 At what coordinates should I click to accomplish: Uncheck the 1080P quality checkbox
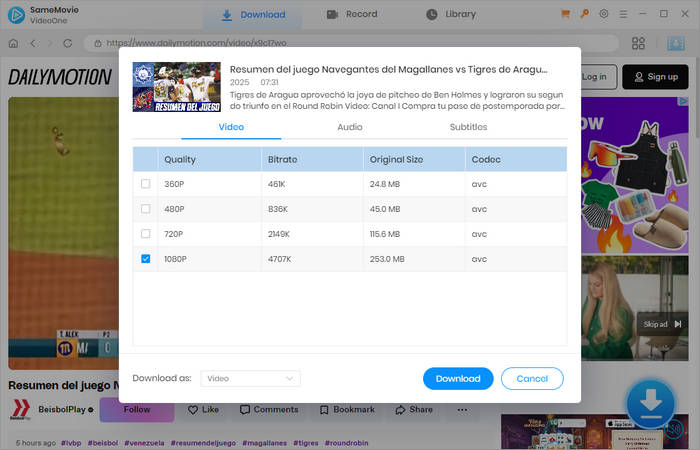click(146, 259)
